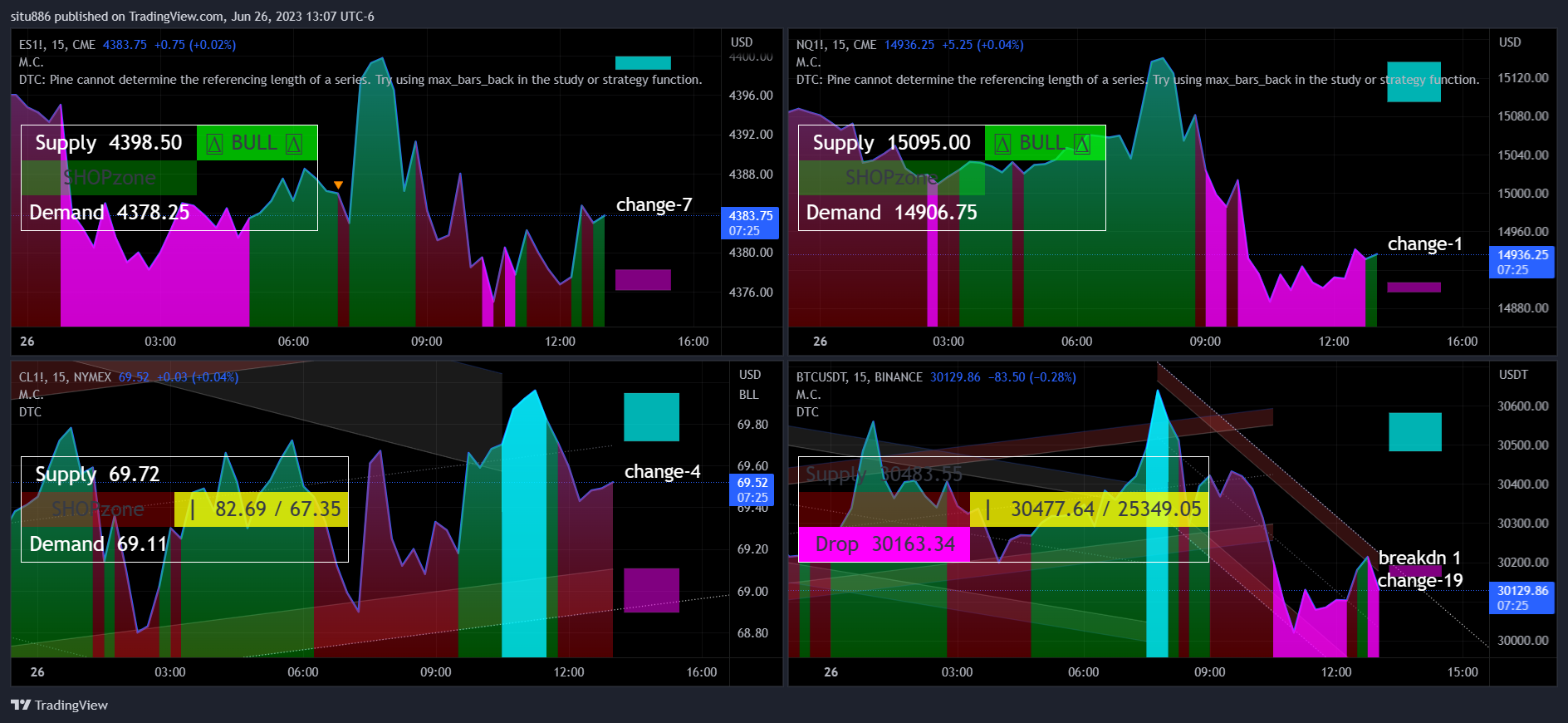Open the BTCUSDT, 15, BINANCE symbol title
The height and width of the screenshot is (723, 1568).
tap(860, 377)
